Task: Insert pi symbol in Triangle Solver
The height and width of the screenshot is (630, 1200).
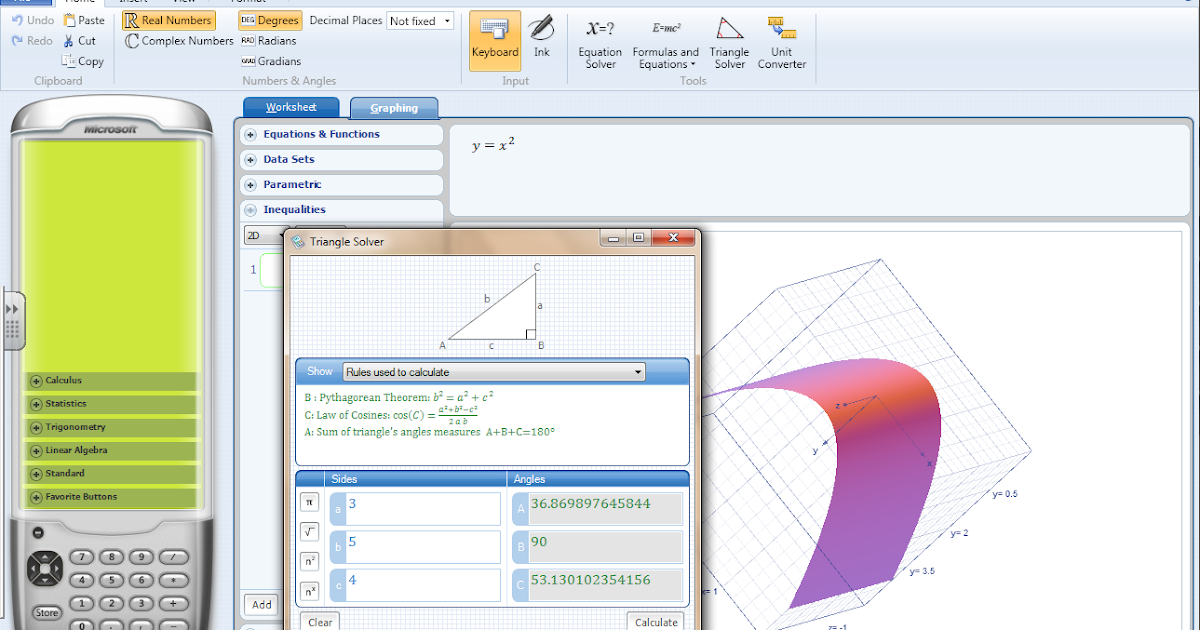Action: pyautogui.click(x=310, y=502)
